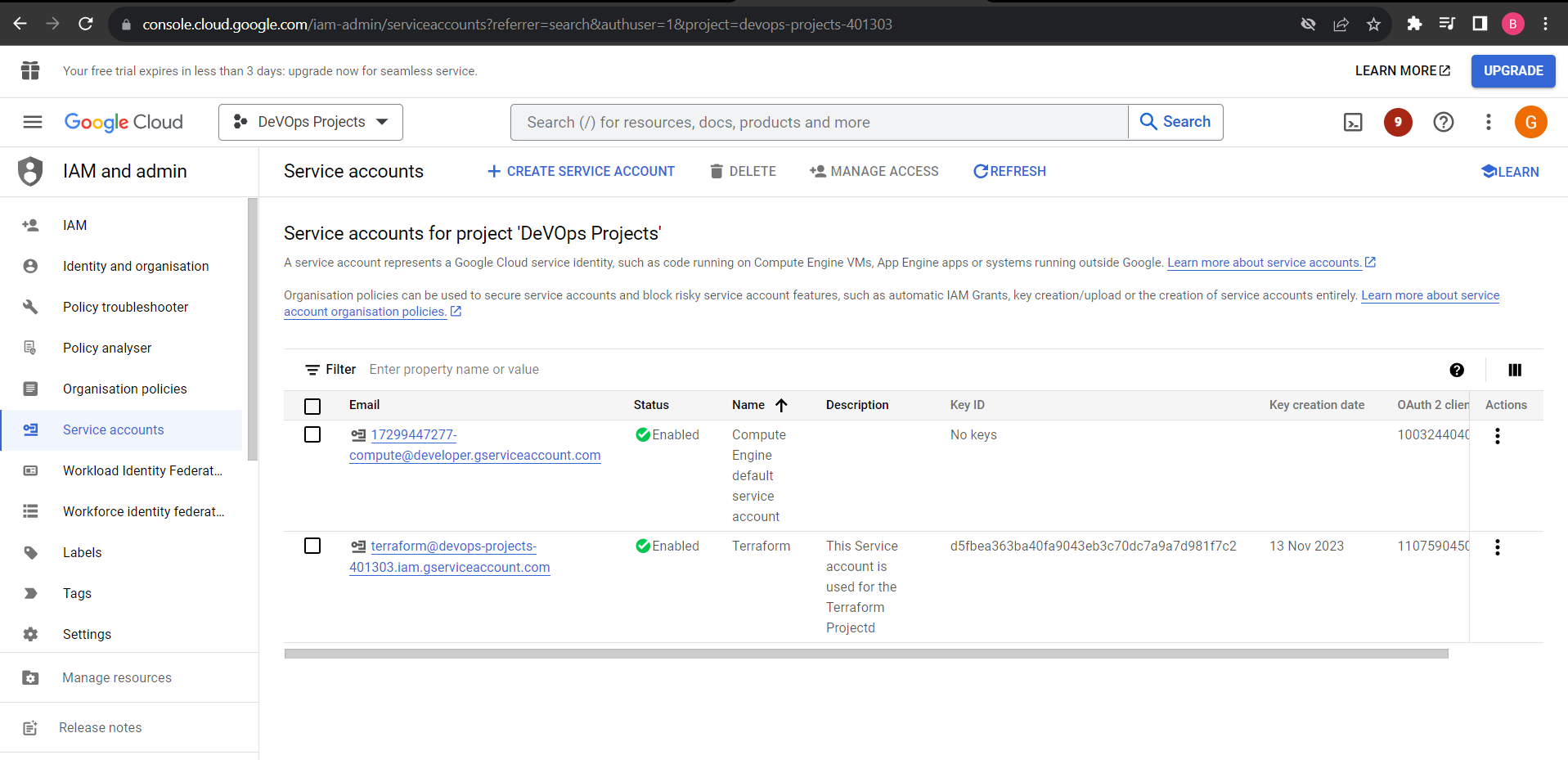This screenshot has width=1568, height=760.
Task: Open the main navigation hamburger menu
Action: point(33,123)
